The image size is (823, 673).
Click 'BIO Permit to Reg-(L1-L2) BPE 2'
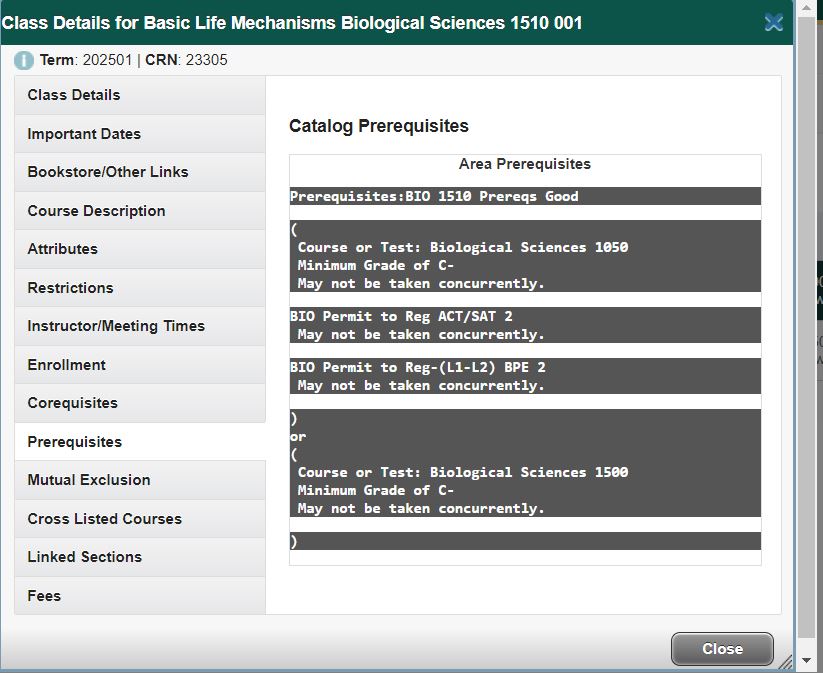pyautogui.click(x=418, y=367)
